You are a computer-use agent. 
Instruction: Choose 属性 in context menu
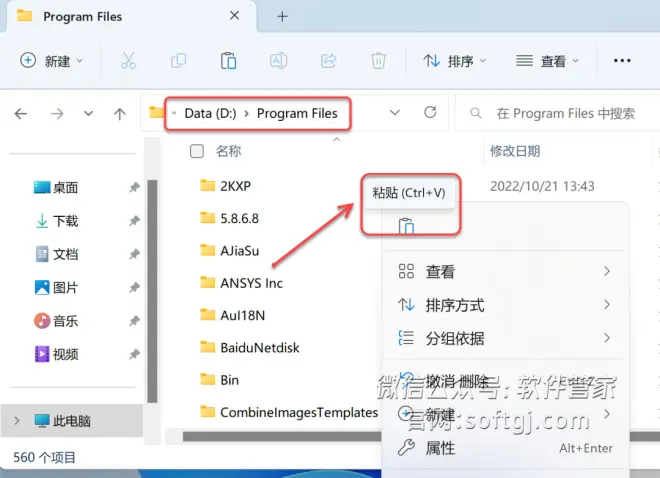click(504, 448)
